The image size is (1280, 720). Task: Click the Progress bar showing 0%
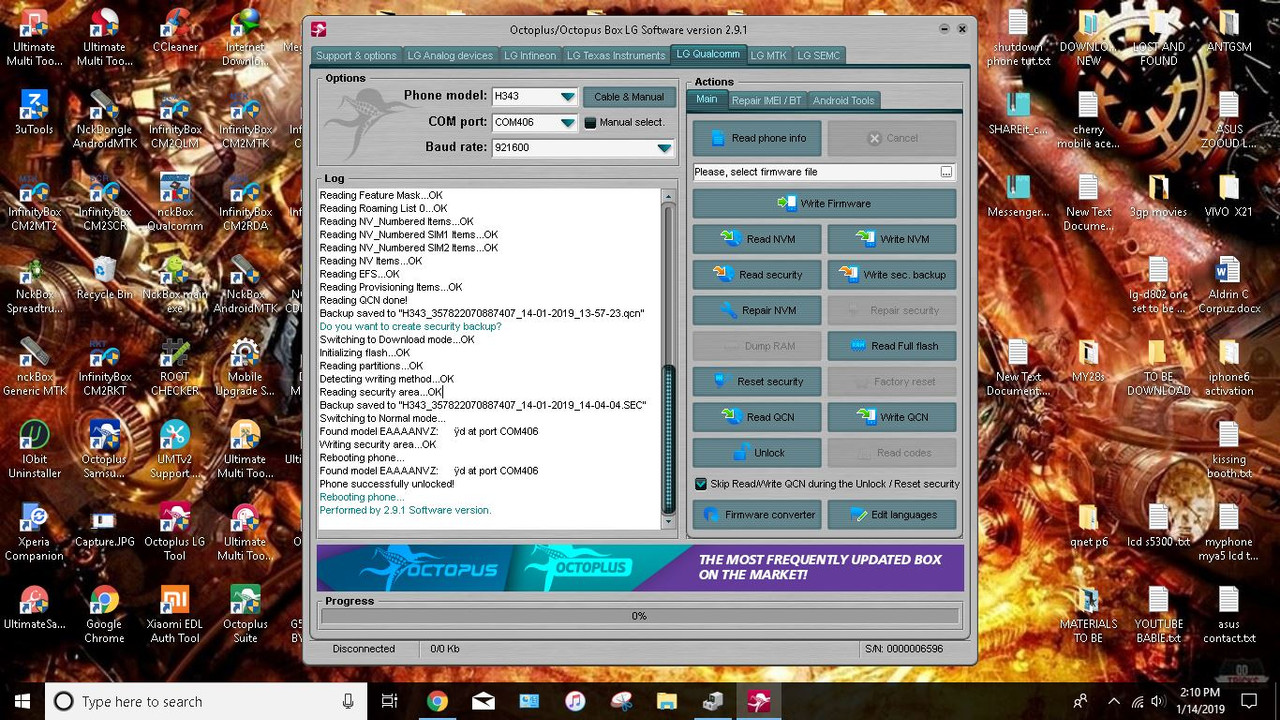(x=639, y=616)
